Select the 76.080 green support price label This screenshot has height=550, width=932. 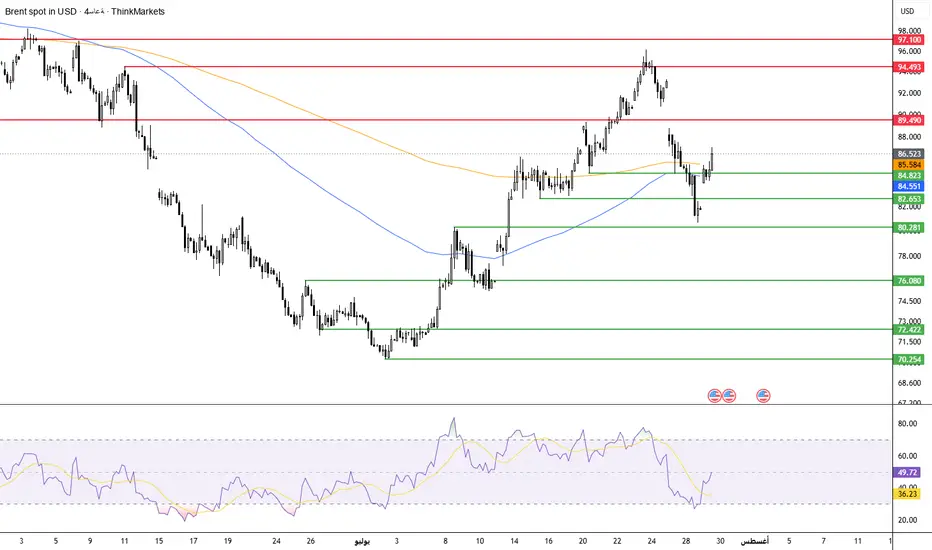pyautogui.click(x=909, y=281)
